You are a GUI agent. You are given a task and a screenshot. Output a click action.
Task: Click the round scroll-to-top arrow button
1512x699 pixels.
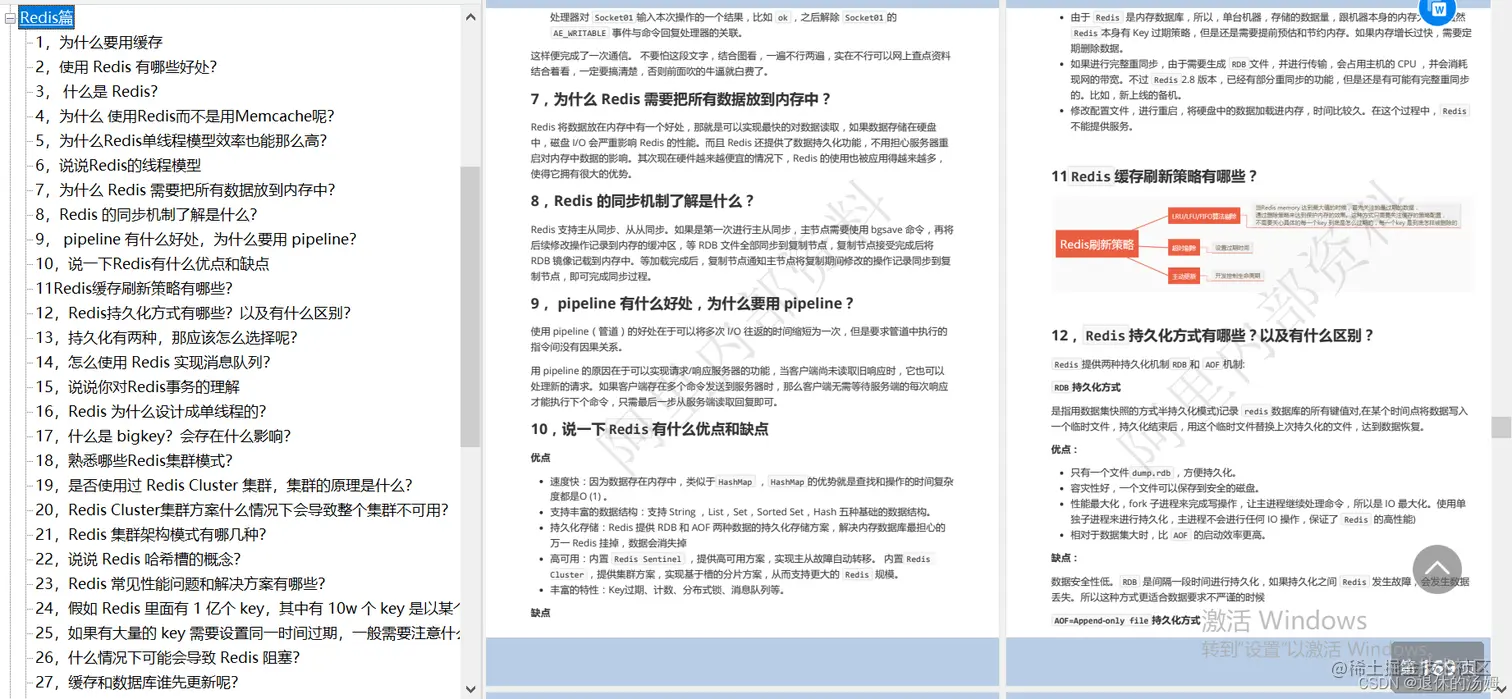[1438, 570]
